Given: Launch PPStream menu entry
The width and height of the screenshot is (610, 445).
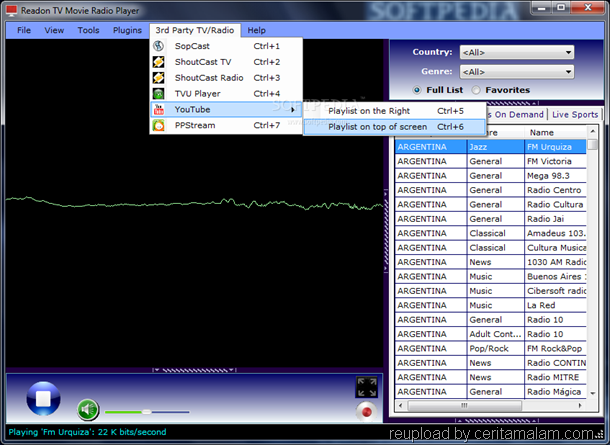Looking at the screenshot, I should (x=226, y=126).
